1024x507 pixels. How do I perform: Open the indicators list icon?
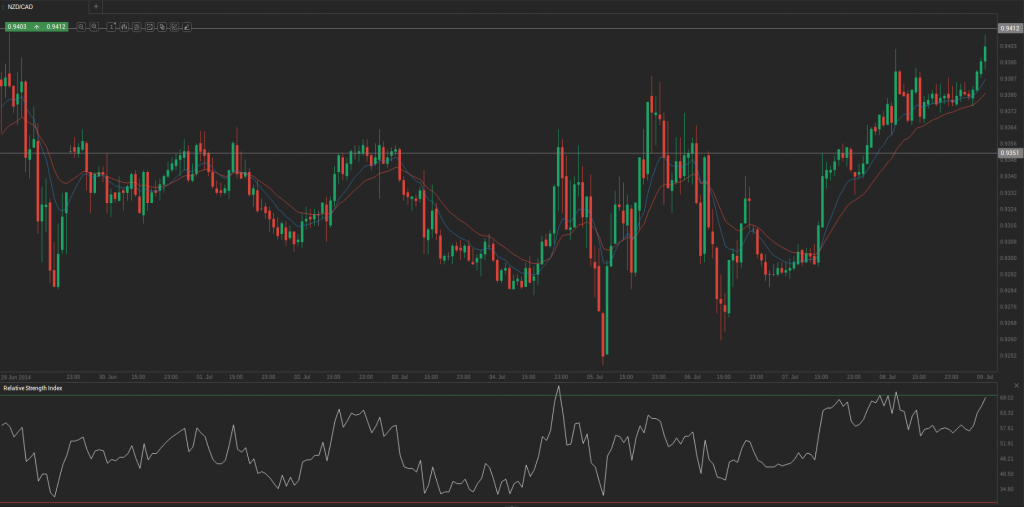(136, 26)
